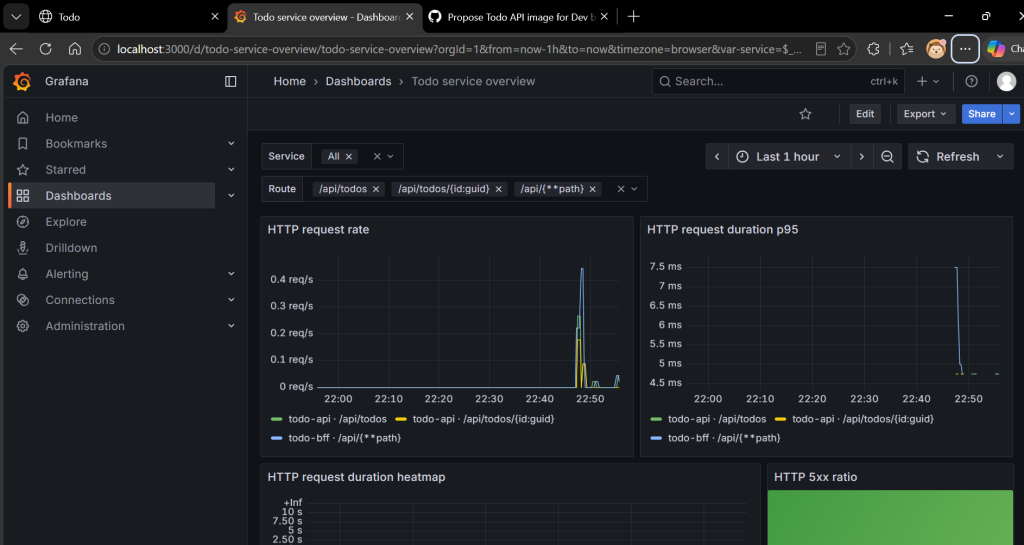
Task: Open the Help question mark icon
Action: click(972, 82)
